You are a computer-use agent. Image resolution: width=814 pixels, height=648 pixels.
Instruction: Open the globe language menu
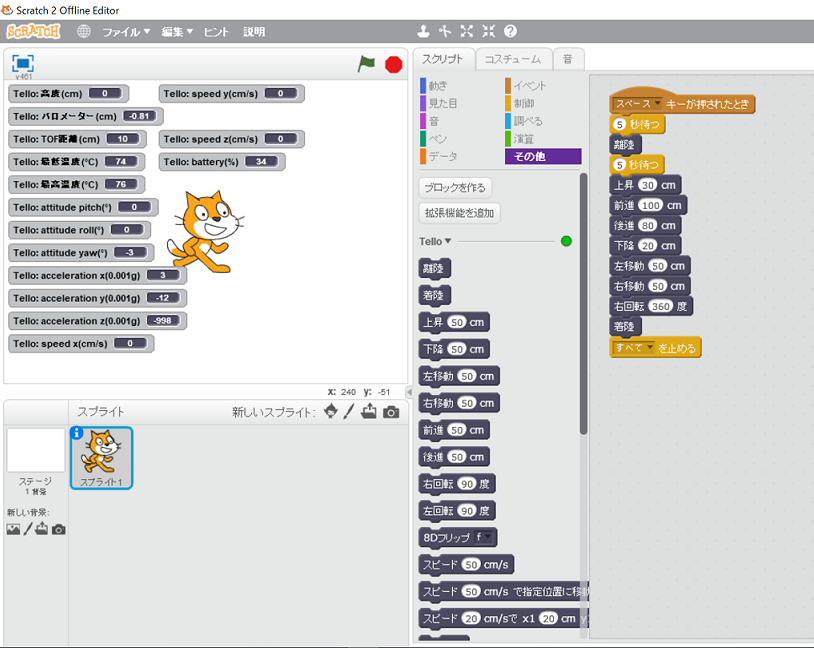pos(84,32)
